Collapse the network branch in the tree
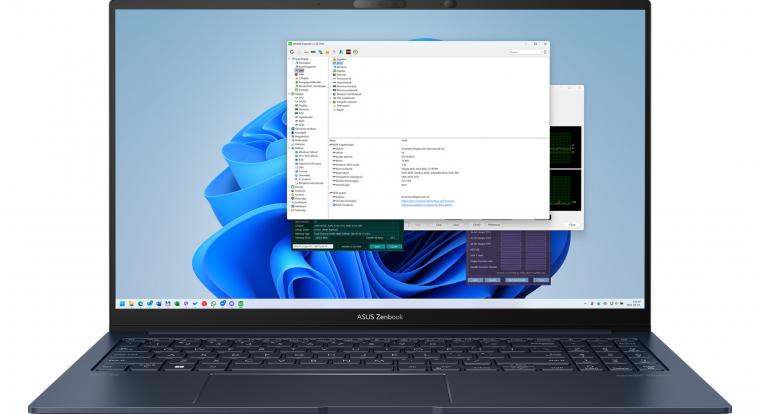The width and height of the screenshot is (760, 414). pos(289,148)
